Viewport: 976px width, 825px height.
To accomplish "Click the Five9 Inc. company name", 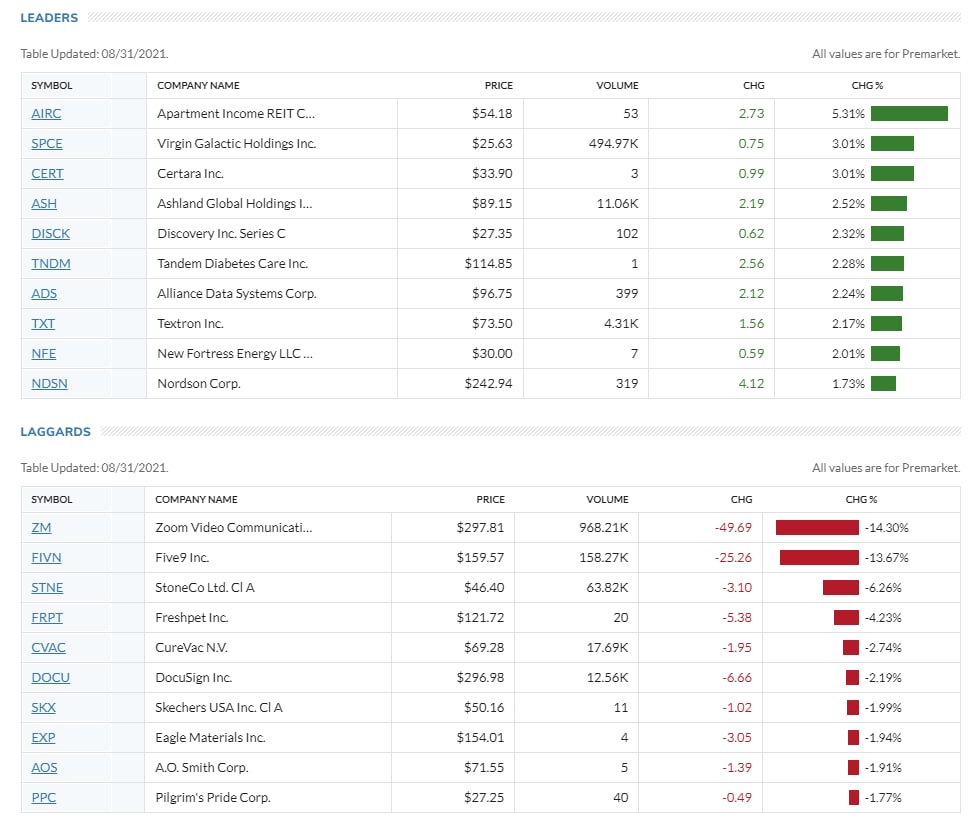I will point(182,557).
